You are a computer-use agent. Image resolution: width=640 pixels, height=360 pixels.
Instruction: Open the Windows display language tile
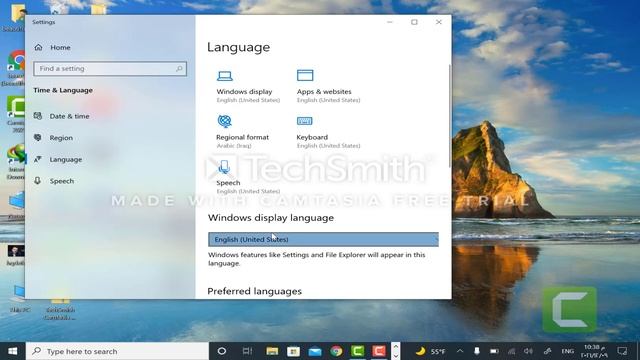tap(248, 87)
